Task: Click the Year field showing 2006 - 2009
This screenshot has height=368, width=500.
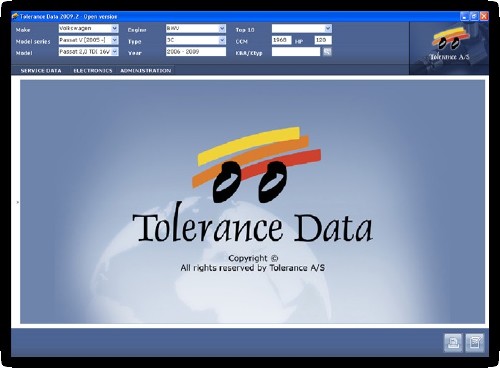Action: click(x=196, y=52)
